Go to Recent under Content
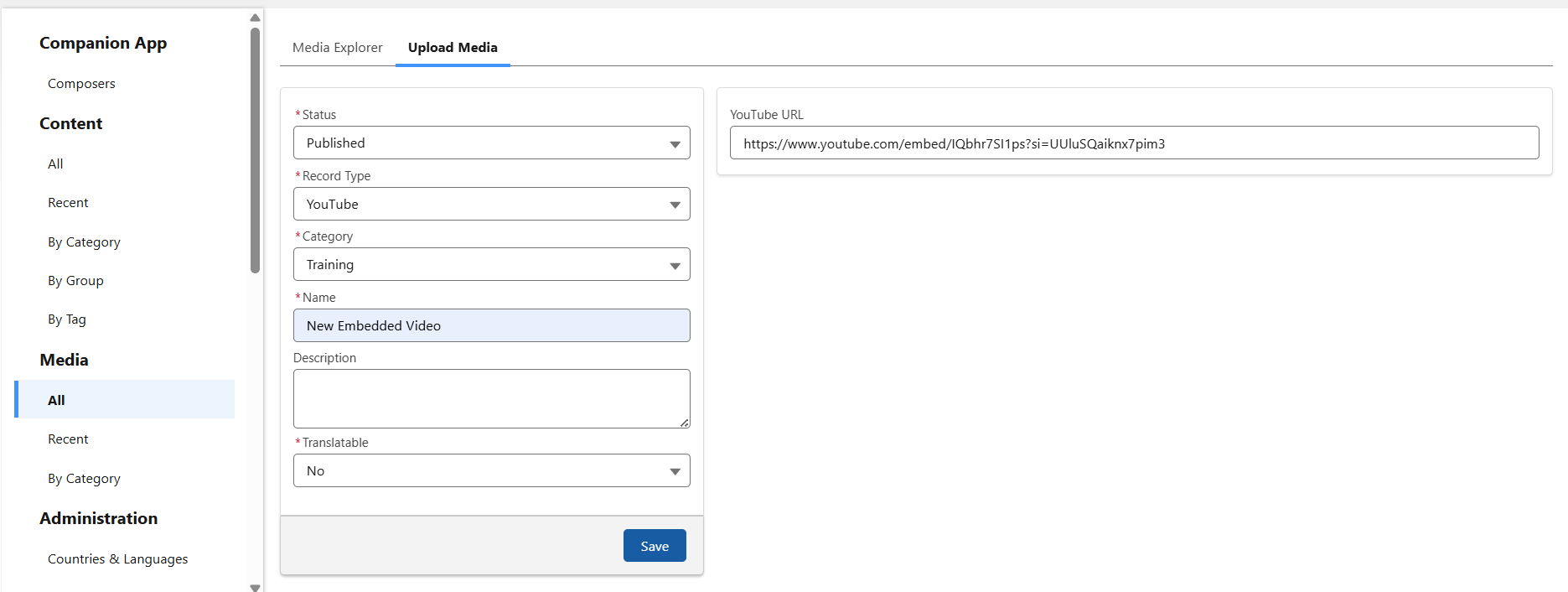 point(68,203)
